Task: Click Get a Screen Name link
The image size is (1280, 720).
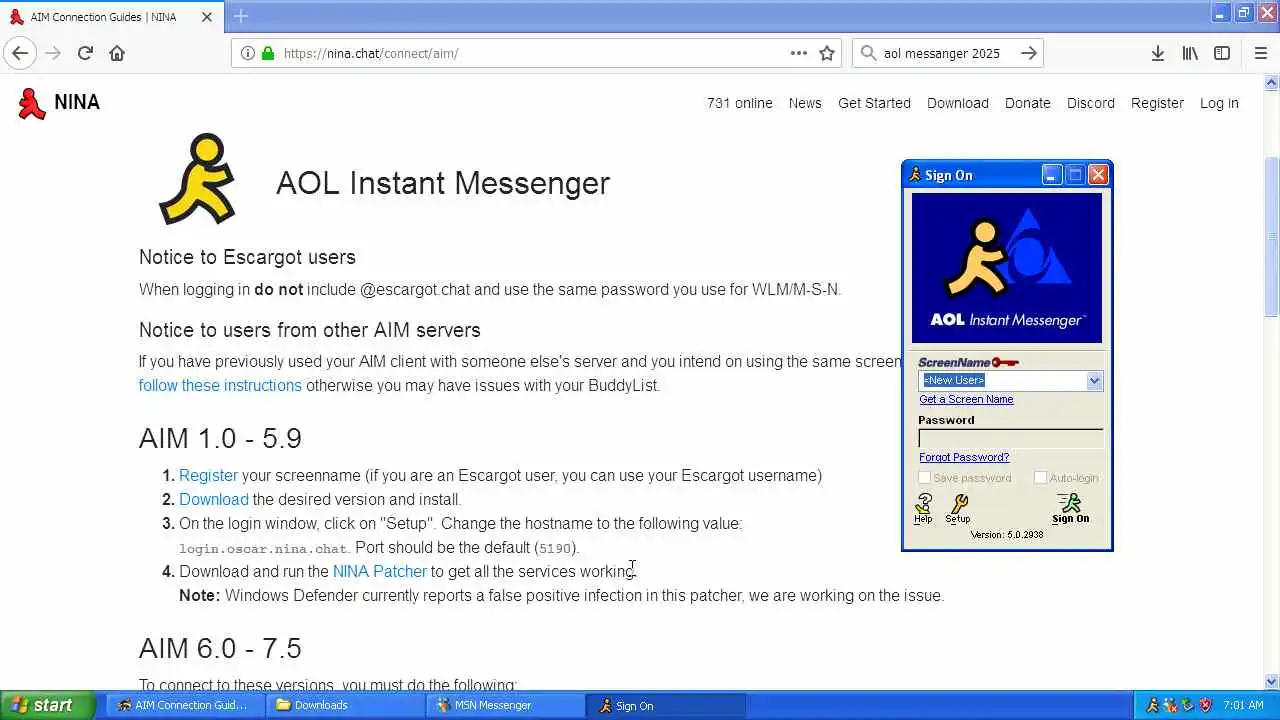Action: coord(966,399)
